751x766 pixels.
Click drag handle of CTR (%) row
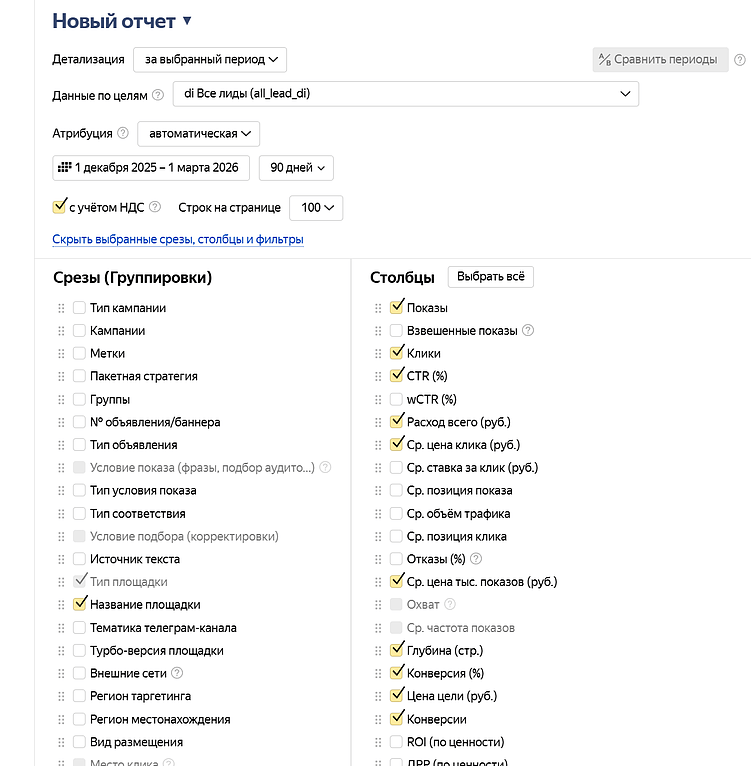tap(378, 376)
